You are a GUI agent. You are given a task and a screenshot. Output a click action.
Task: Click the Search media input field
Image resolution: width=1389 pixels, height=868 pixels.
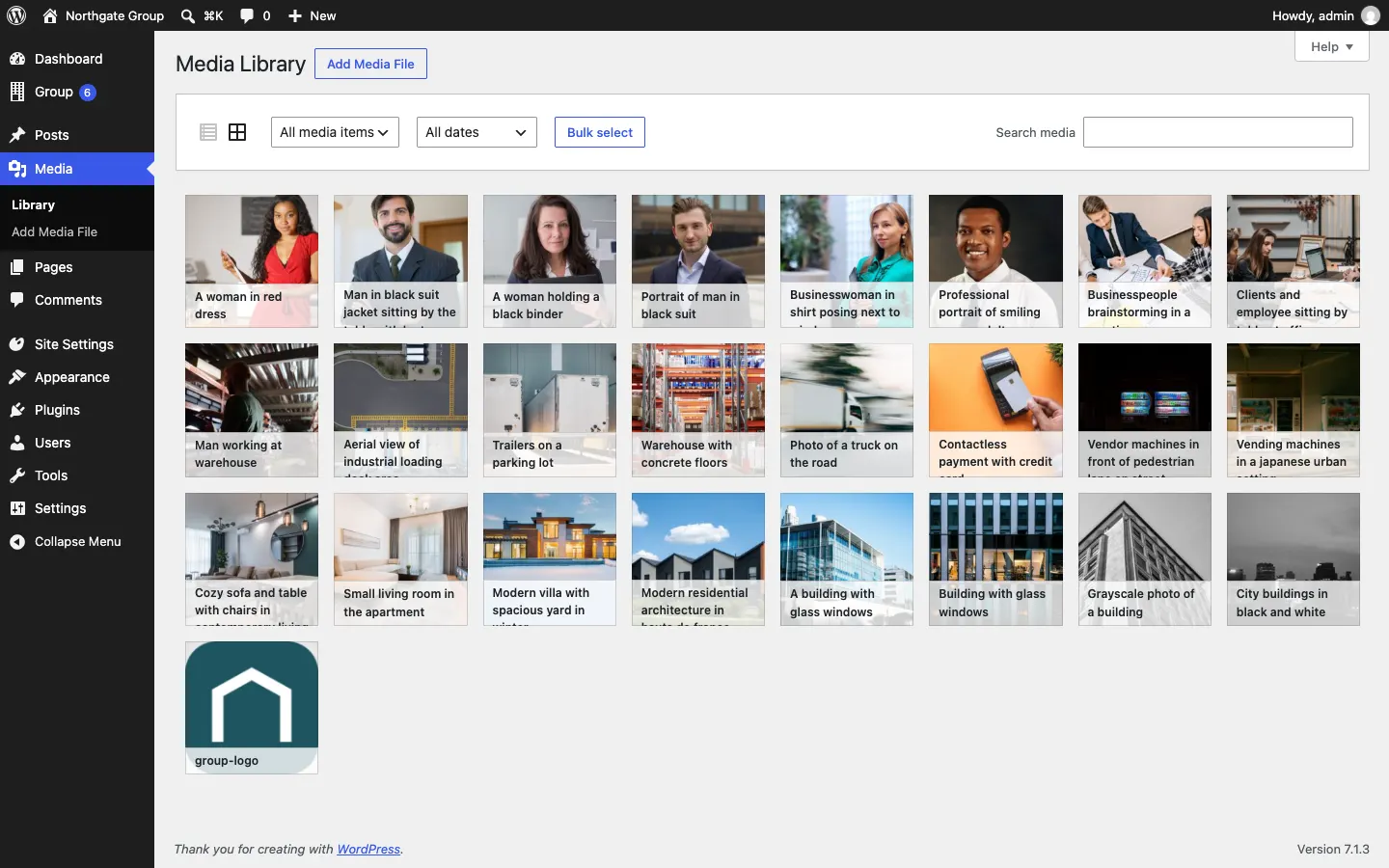(1218, 132)
